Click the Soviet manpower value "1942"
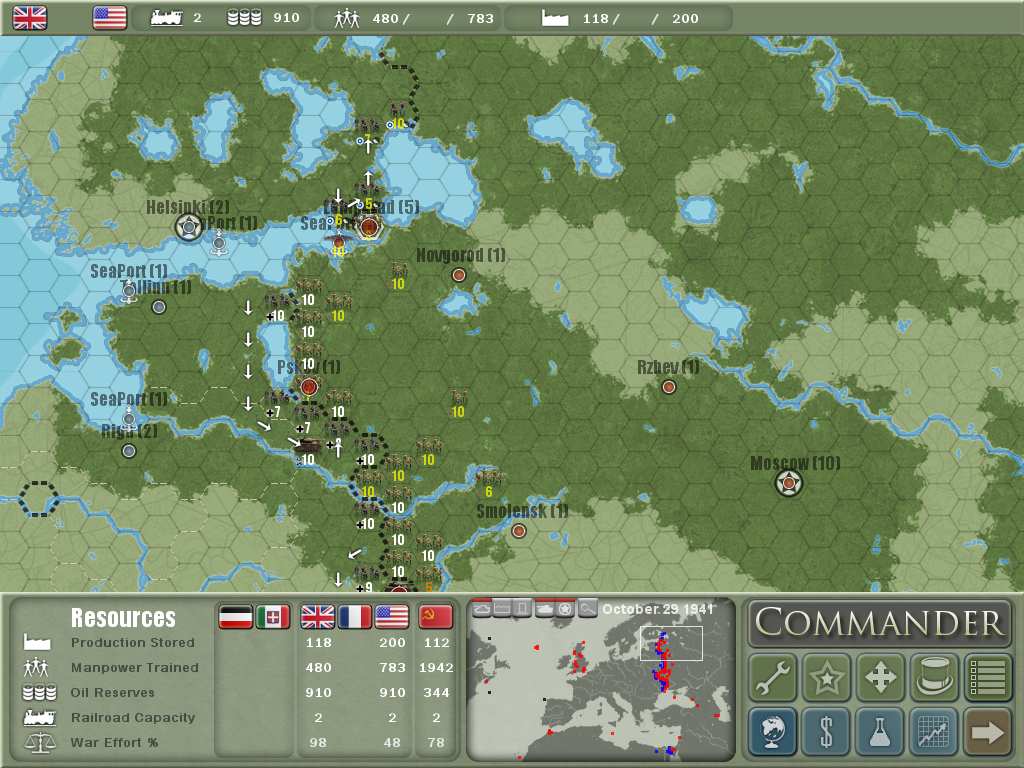 (x=436, y=667)
